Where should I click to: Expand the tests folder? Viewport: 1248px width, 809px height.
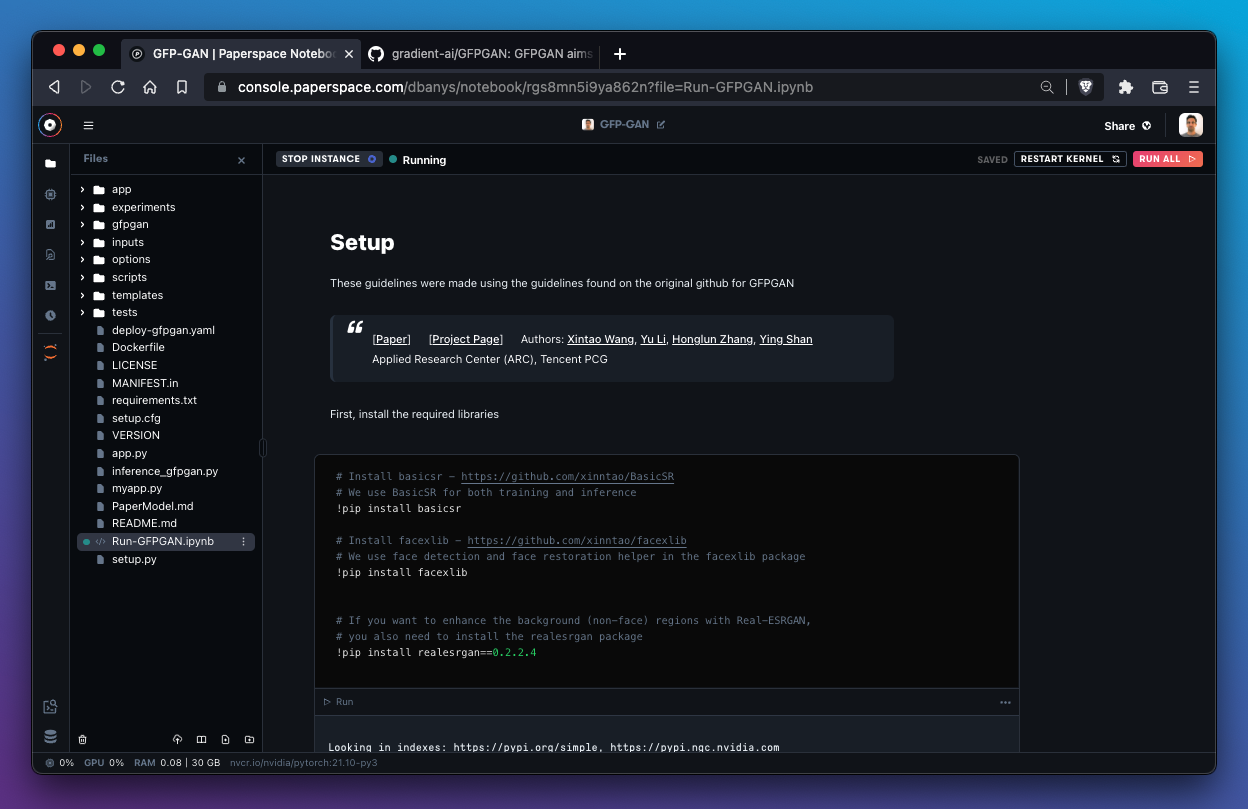coord(82,312)
